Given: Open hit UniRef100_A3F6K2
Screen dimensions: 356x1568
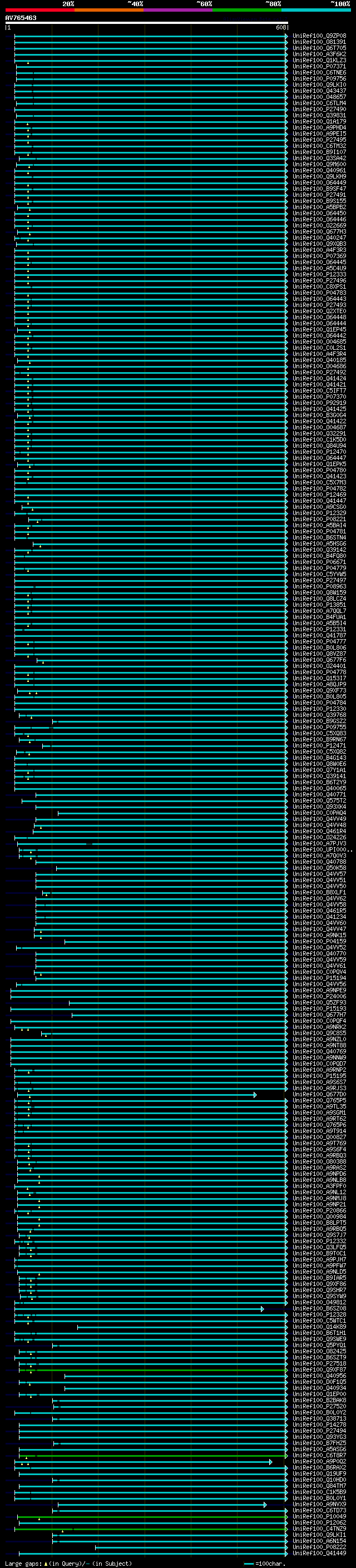Looking at the screenshot, I should click(x=319, y=54).
